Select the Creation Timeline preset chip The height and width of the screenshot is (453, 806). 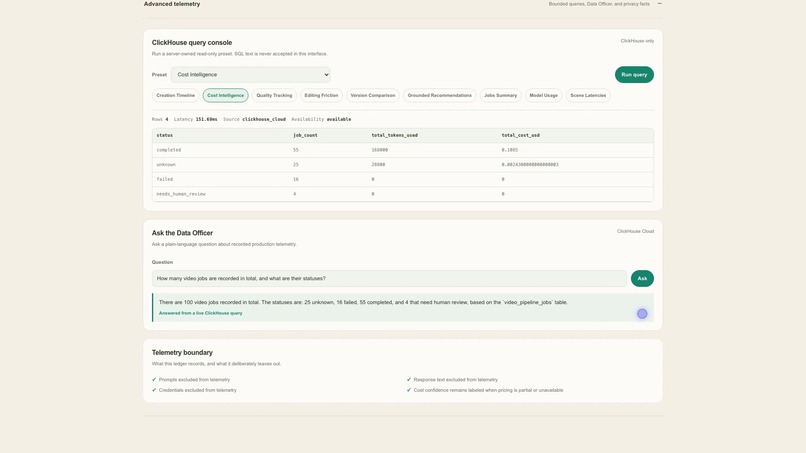tap(175, 95)
